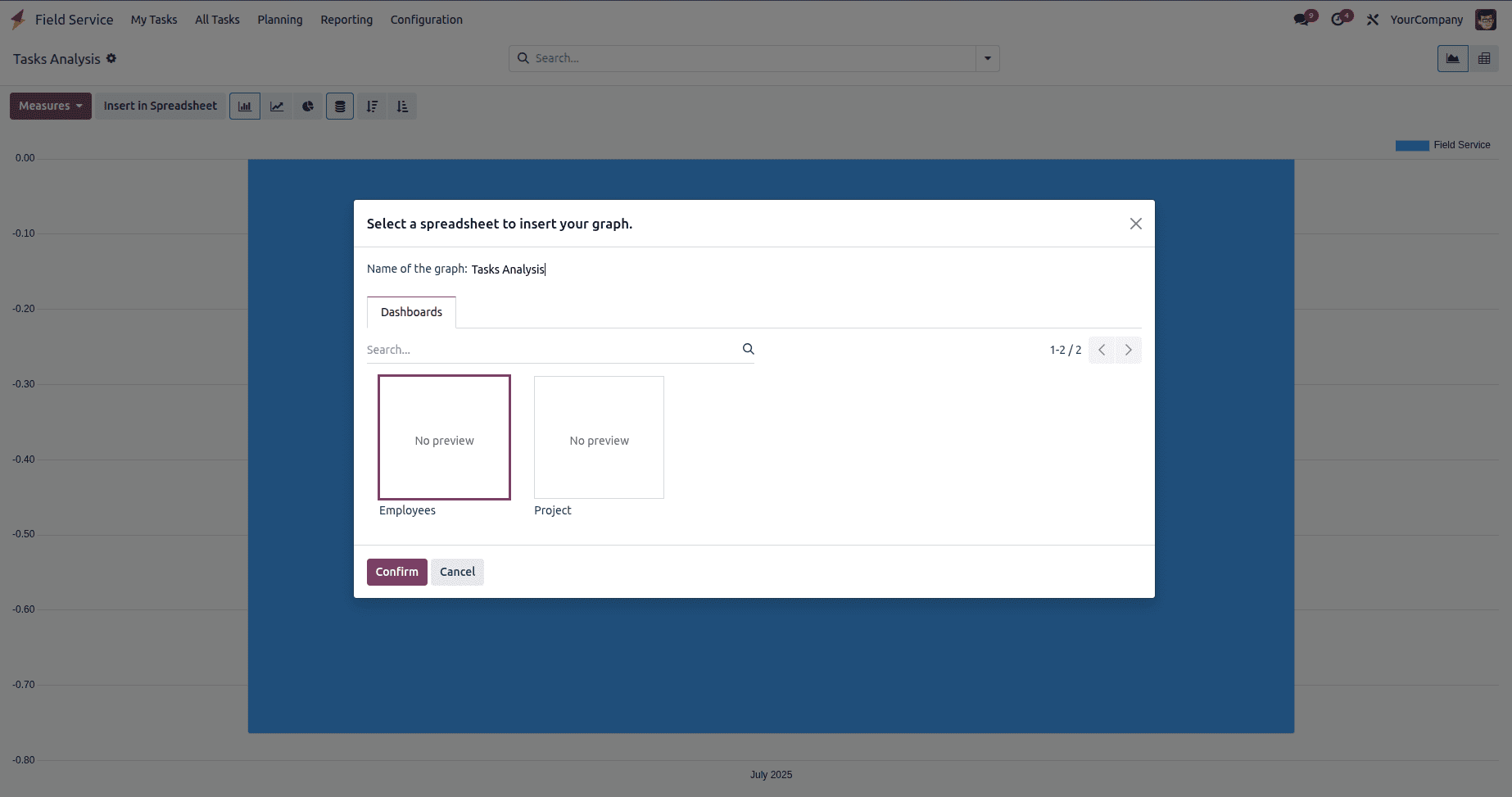Select the Employees dashboard thumbnail
Viewport: 1512px width, 797px height.
coord(444,437)
